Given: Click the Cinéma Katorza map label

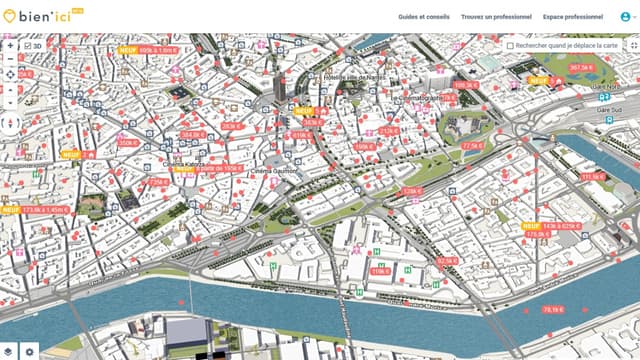Looking at the screenshot, I should click(x=183, y=164).
